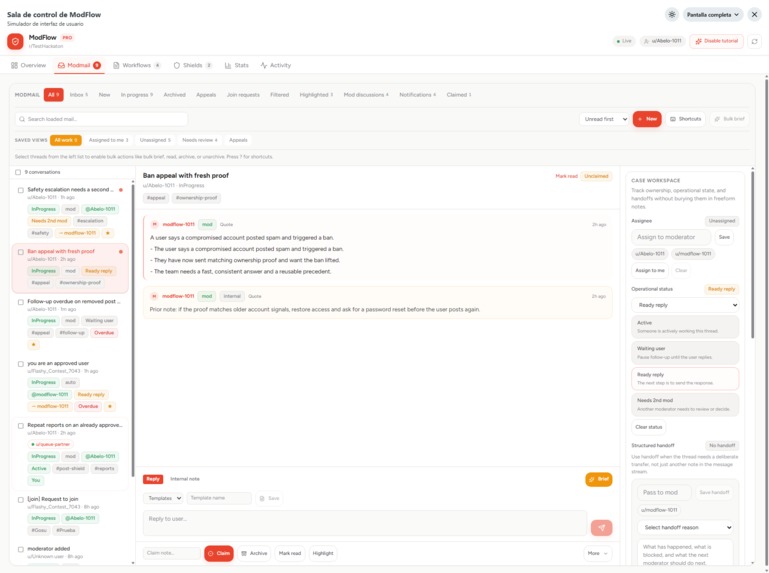Click the Bulk brief button

pyautogui.click(x=729, y=119)
